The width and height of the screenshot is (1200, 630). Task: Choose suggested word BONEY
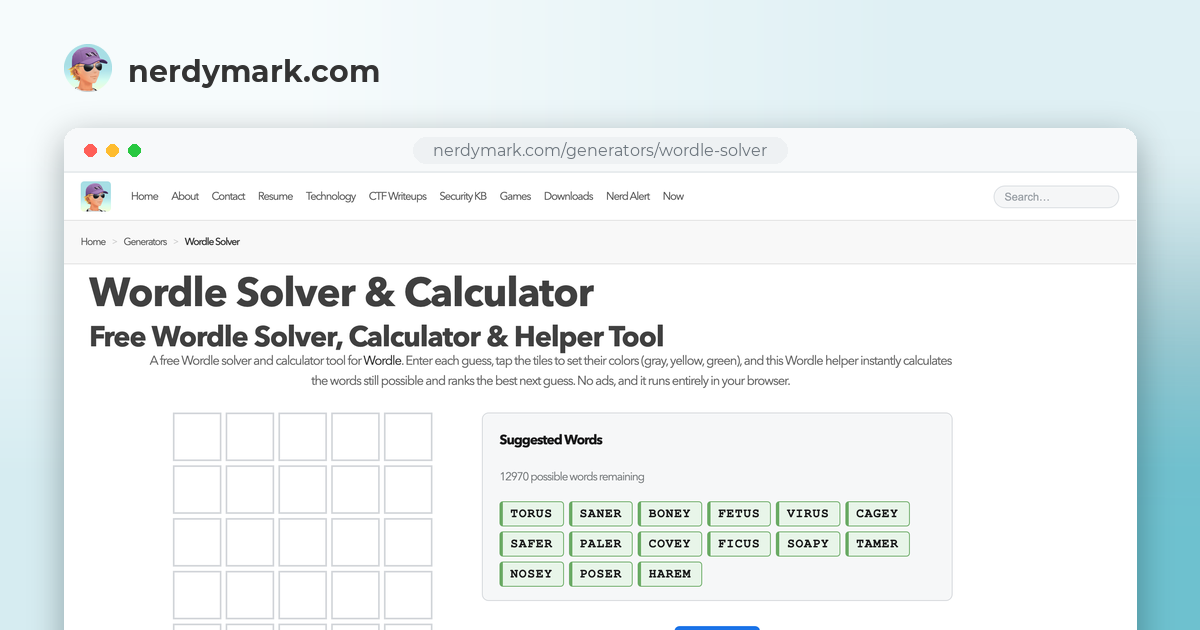tap(670, 514)
